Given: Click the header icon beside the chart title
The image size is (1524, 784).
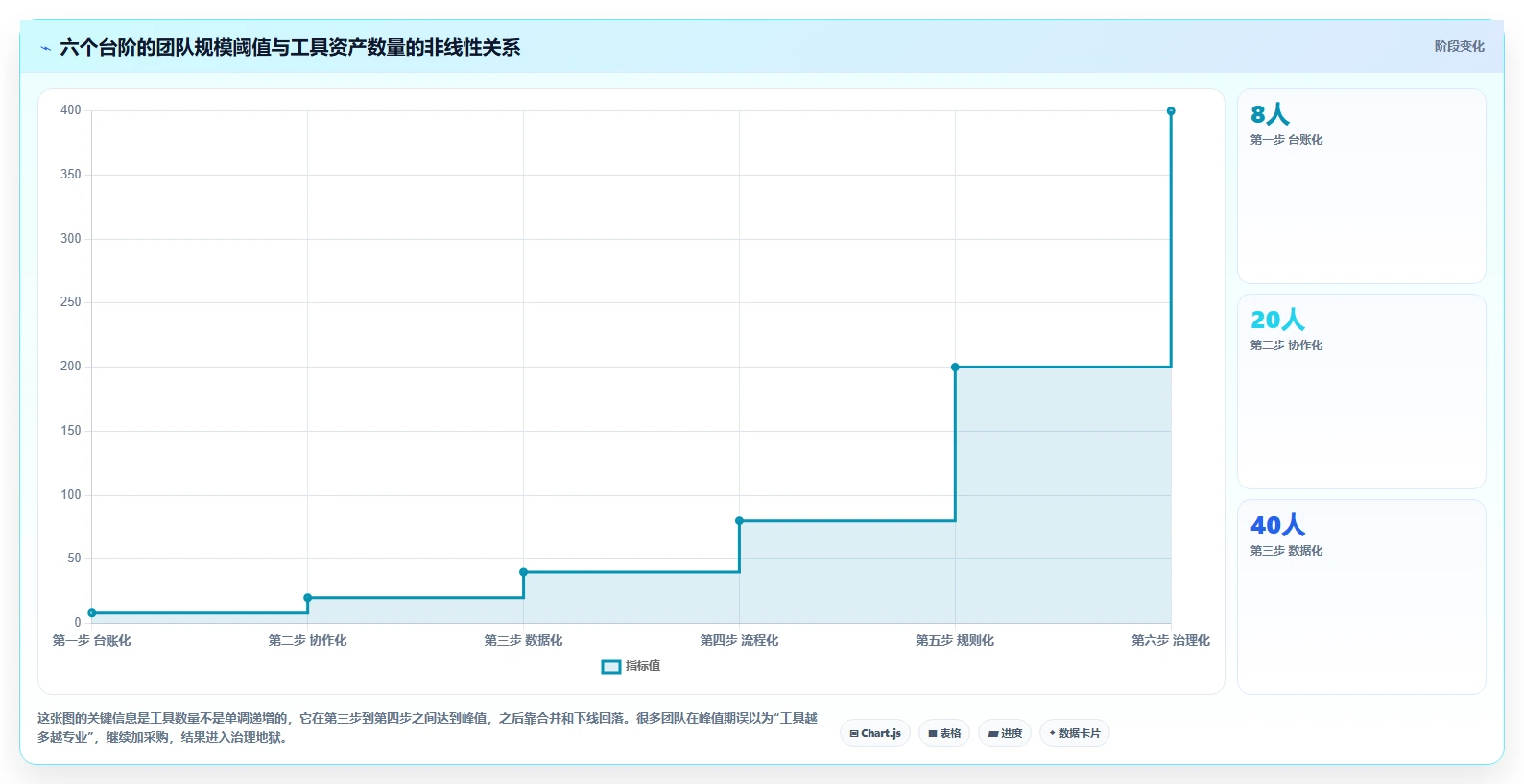Looking at the screenshot, I should click(x=45, y=48).
